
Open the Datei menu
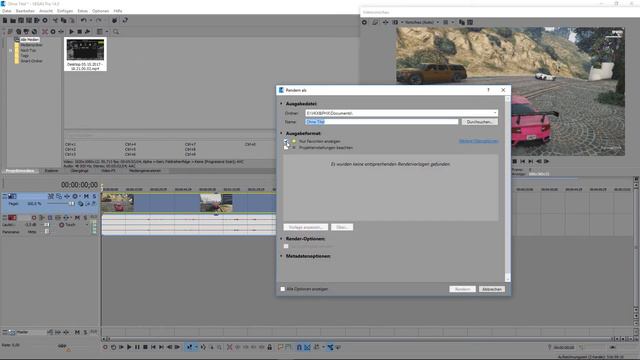click(7, 11)
